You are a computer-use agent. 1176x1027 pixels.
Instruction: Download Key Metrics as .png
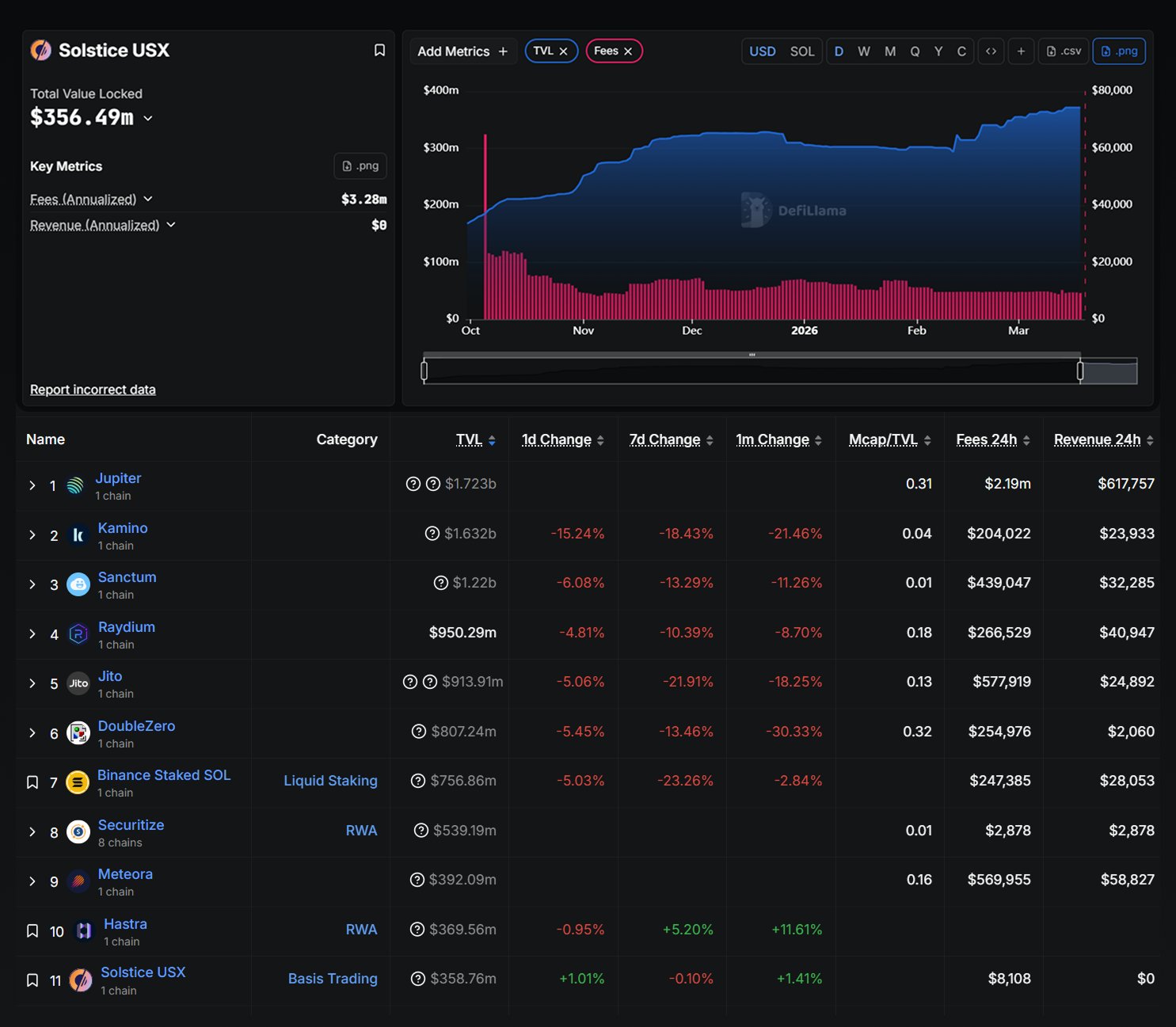pos(360,166)
